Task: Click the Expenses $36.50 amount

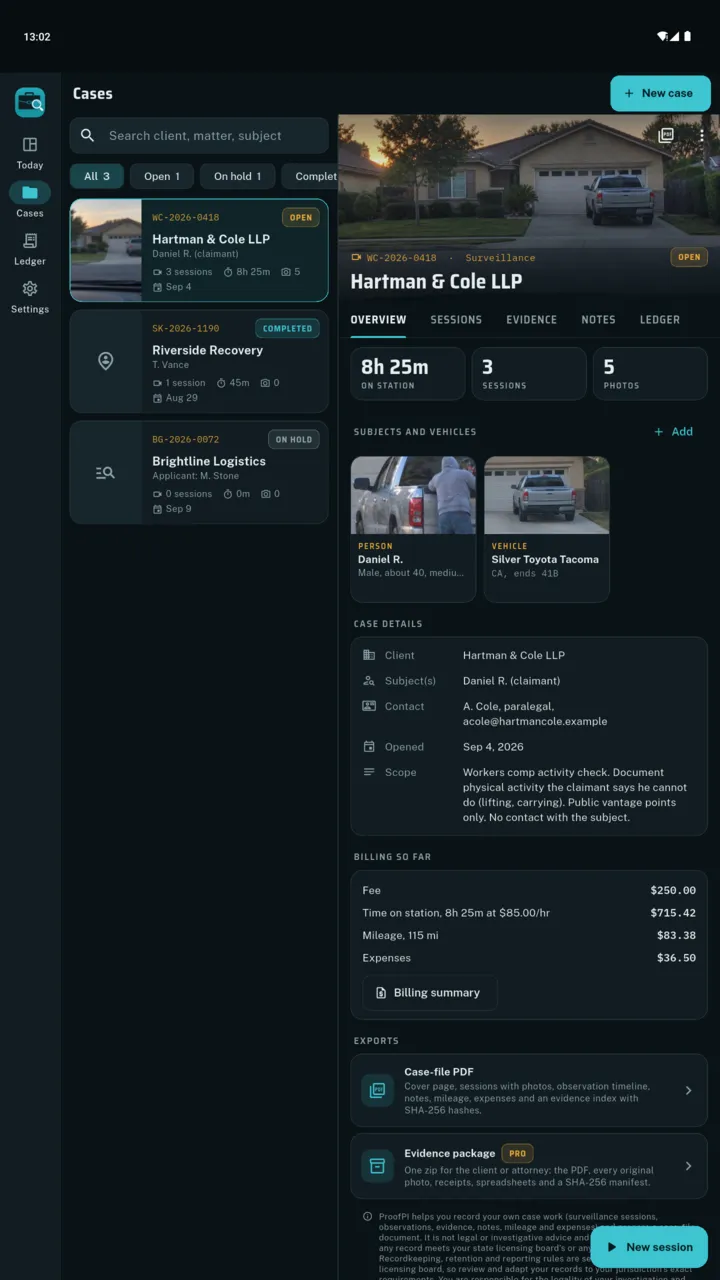Action: coord(677,958)
